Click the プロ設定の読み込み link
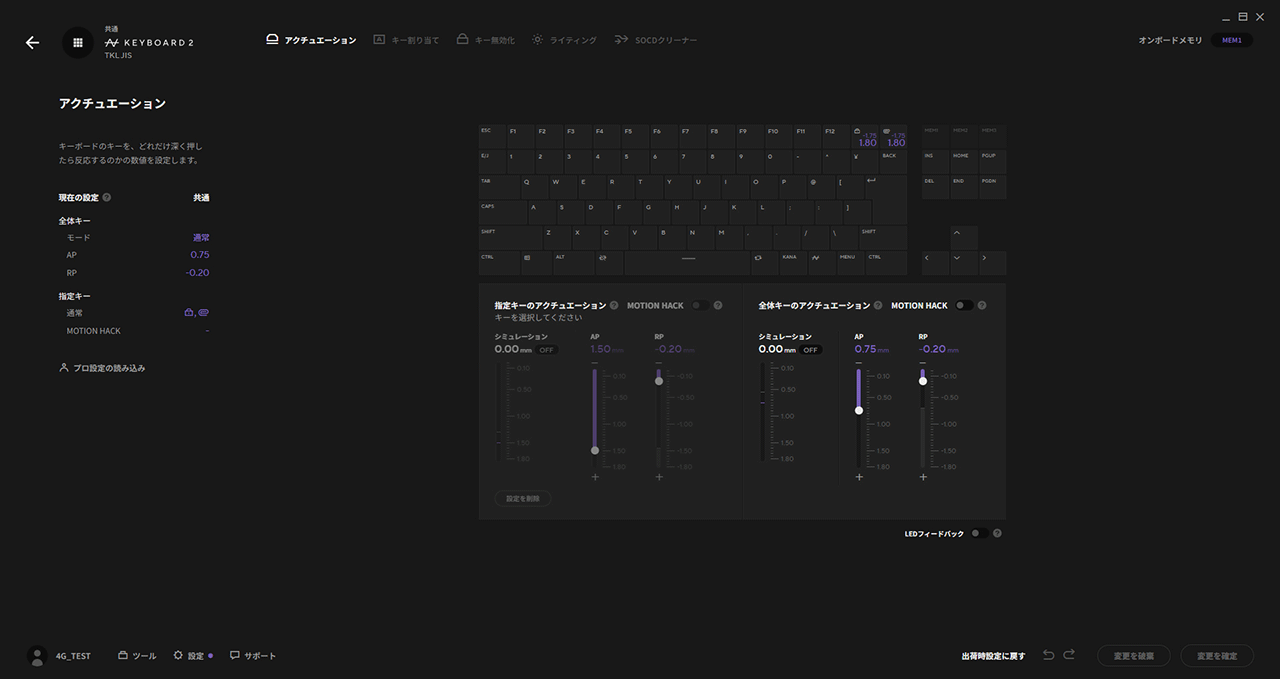 (x=104, y=367)
